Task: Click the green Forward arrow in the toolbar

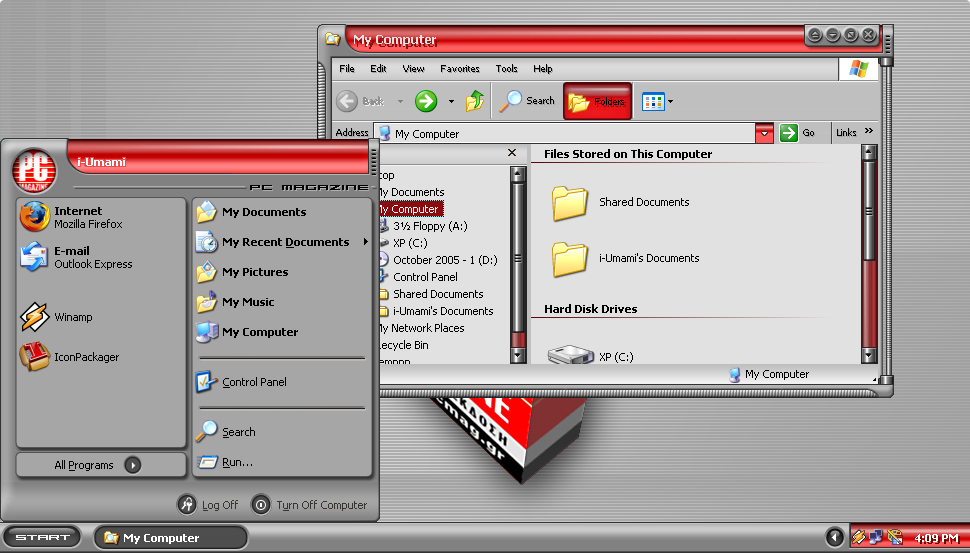Action: pyautogui.click(x=426, y=101)
